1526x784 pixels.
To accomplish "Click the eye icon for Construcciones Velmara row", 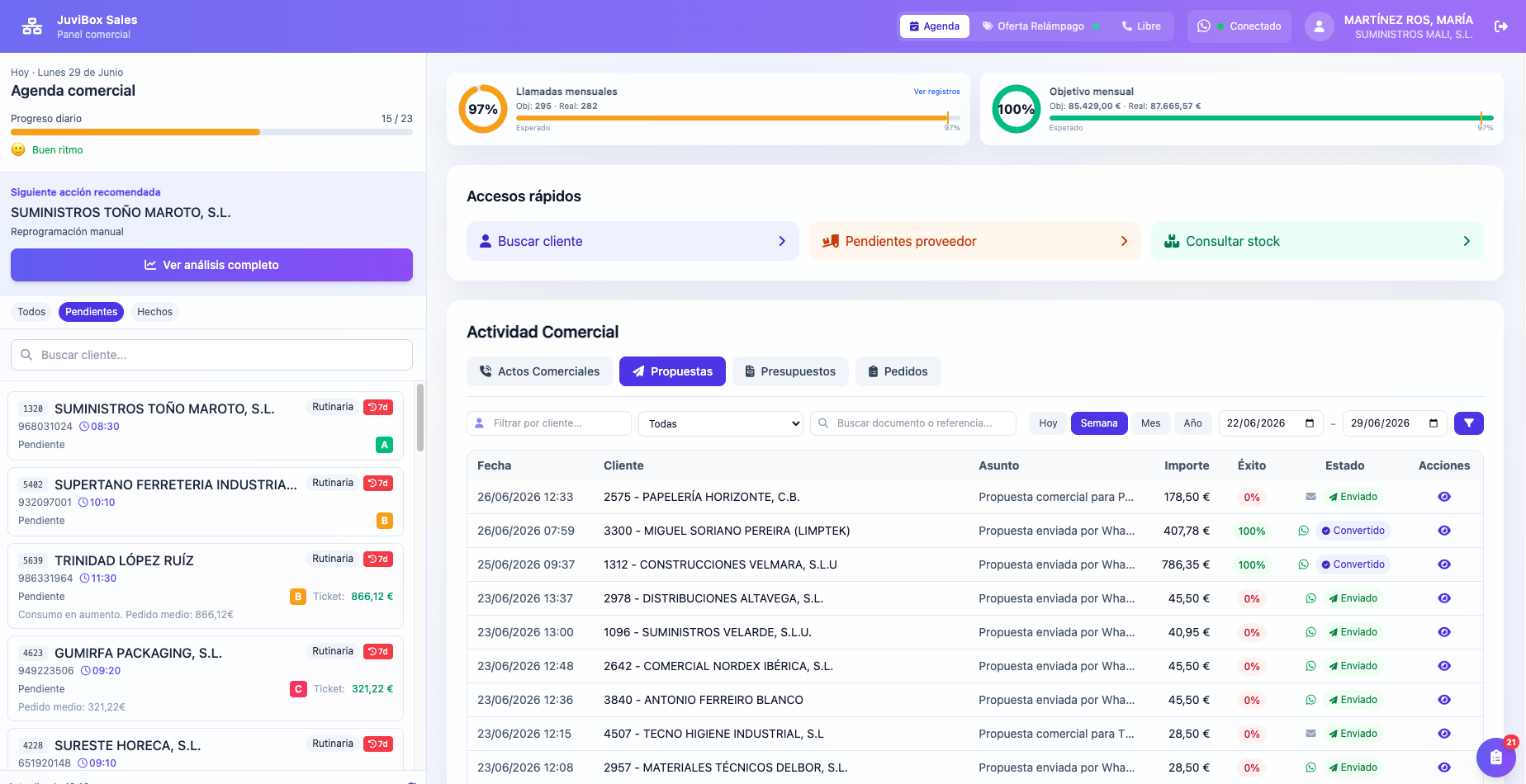I will tap(1443, 564).
